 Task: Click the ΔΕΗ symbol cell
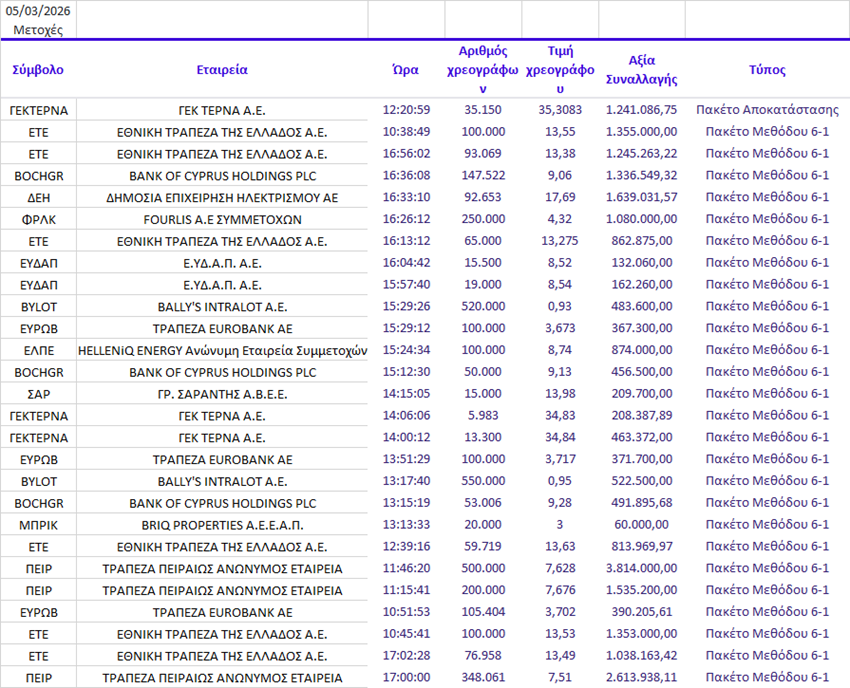(38, 197)
